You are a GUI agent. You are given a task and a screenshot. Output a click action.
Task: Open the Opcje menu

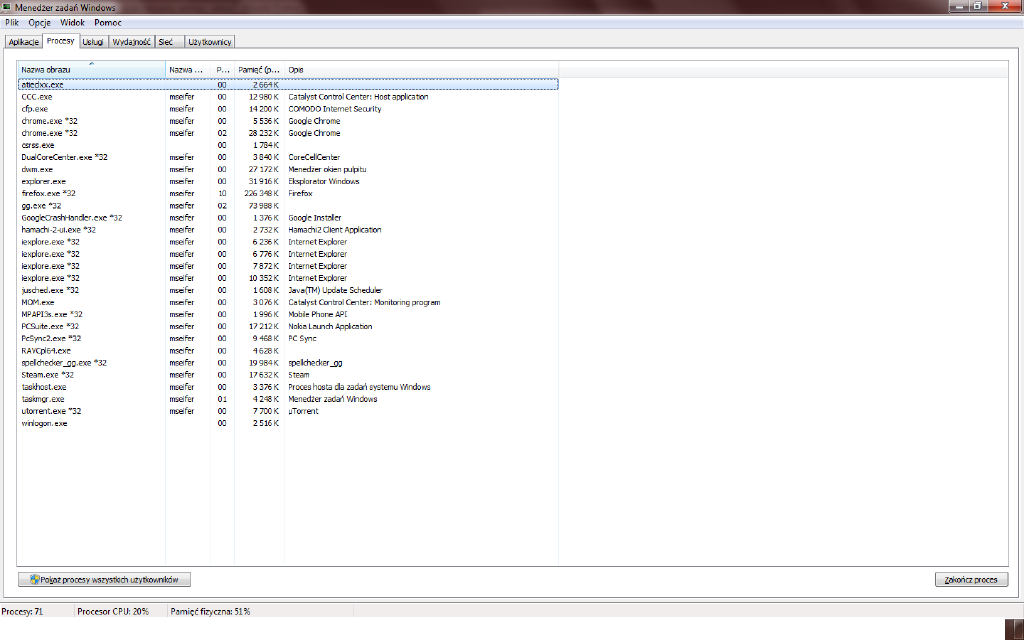(x=39, y=23)
